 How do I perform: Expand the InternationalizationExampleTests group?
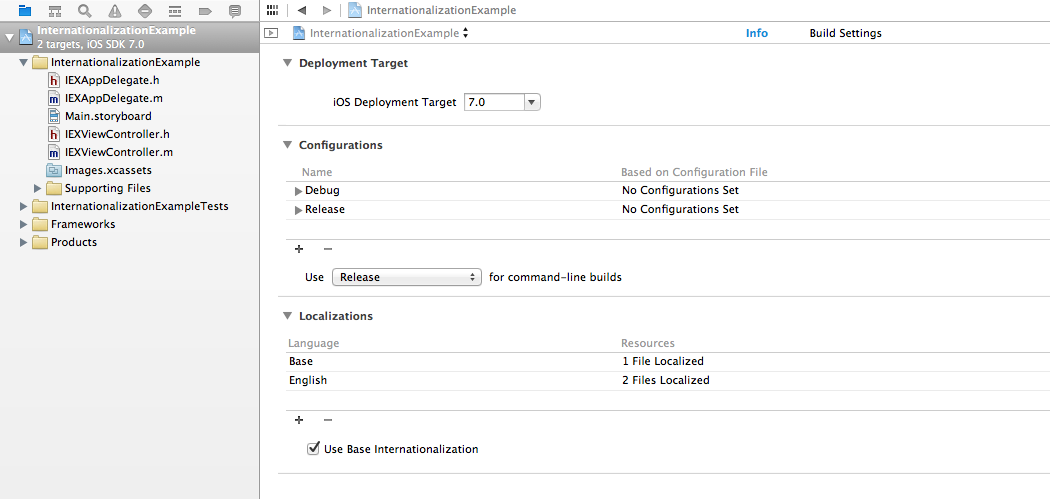pos(24,206)
